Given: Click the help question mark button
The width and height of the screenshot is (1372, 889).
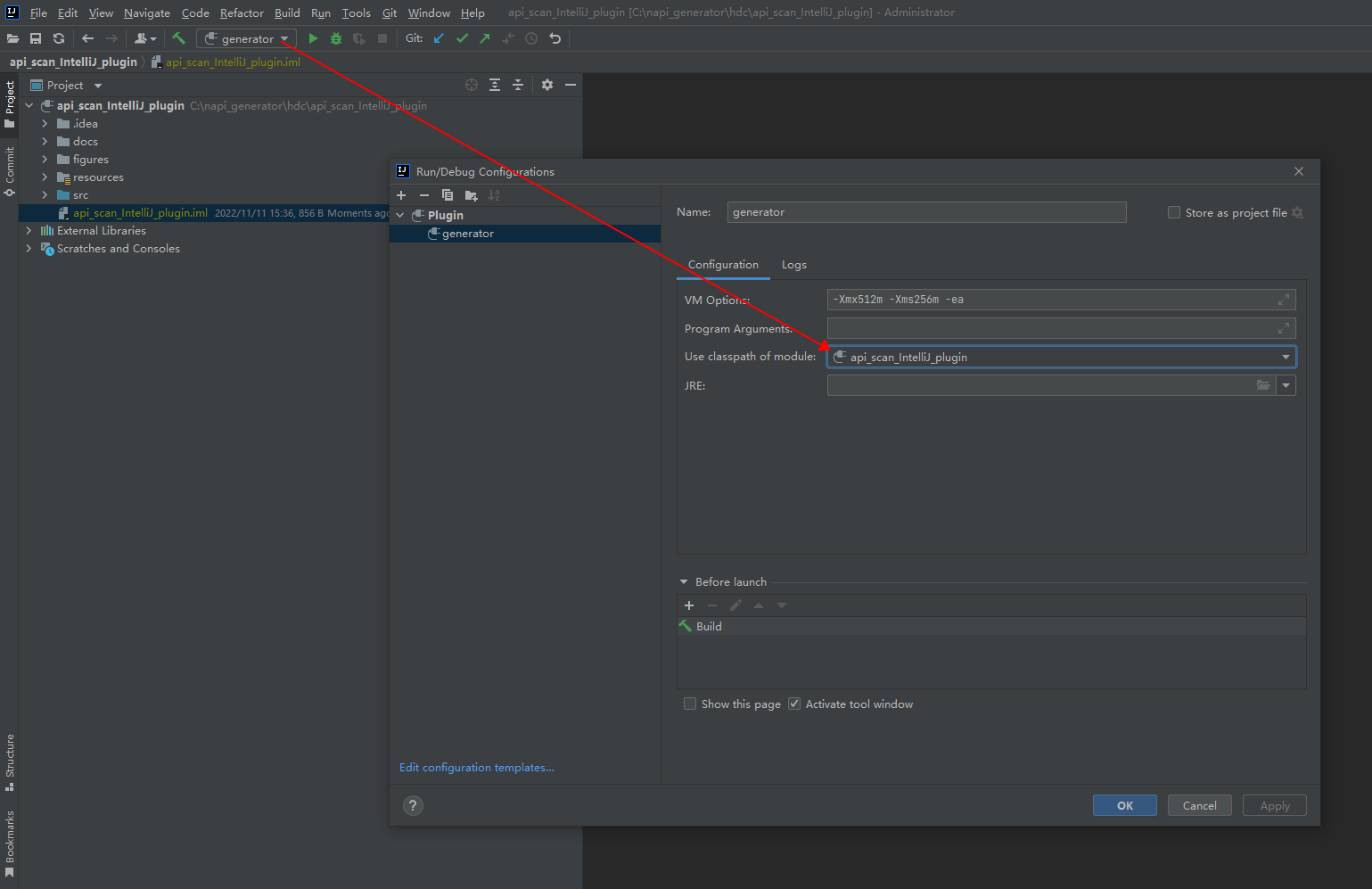Looking at the screenshot, I should coord(413,805).
